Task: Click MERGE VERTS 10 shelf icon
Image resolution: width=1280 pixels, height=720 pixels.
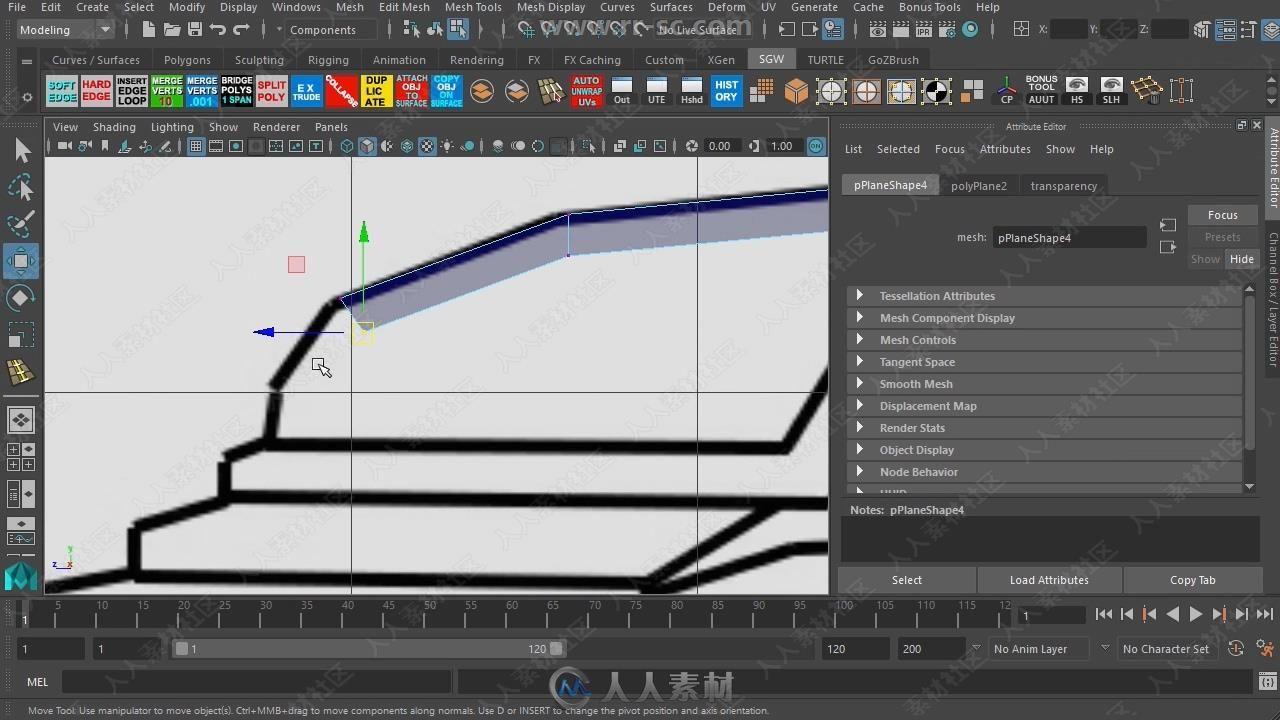Action: point(167,91)
